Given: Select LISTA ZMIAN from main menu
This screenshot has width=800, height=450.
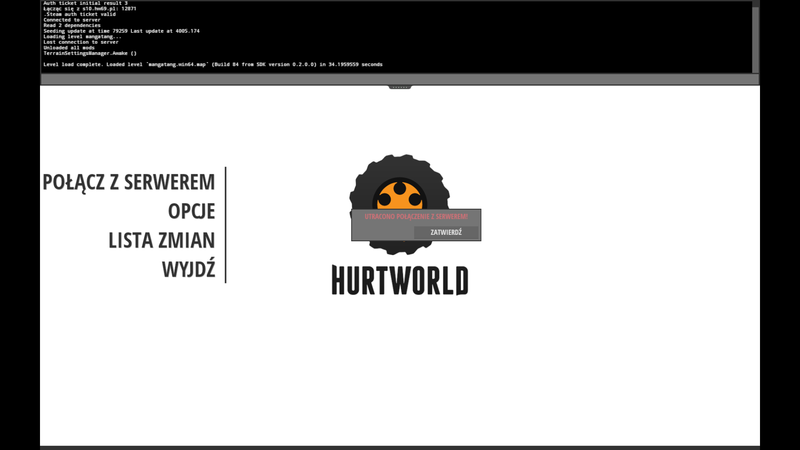Looking at the screenshot, I should [x=161, y=240].
